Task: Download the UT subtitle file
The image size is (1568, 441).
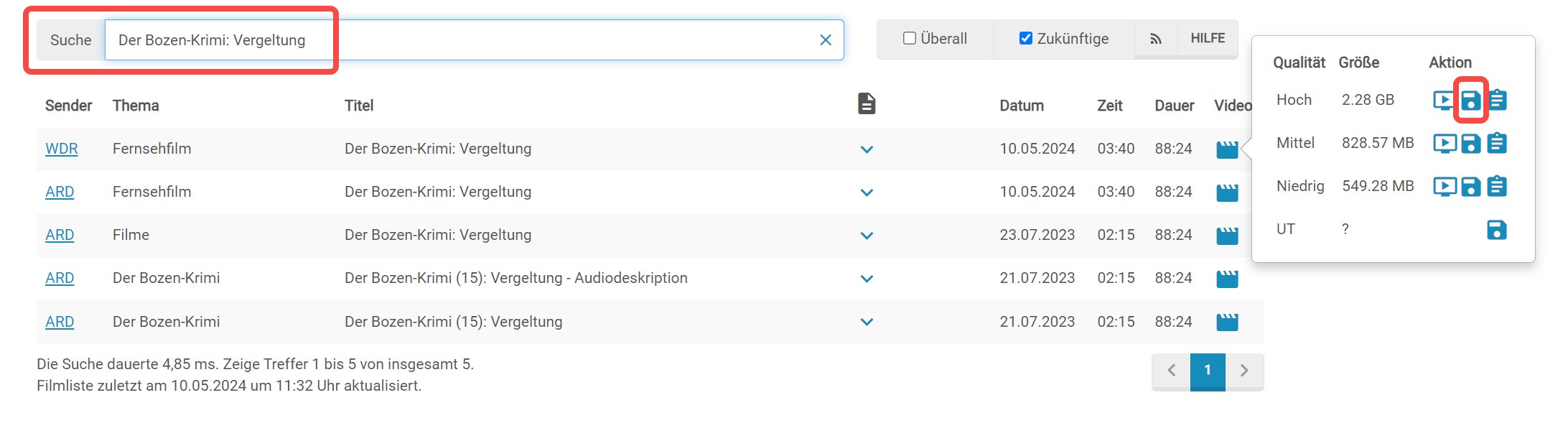Action: pyautogui.click(x=1496, y=230)
